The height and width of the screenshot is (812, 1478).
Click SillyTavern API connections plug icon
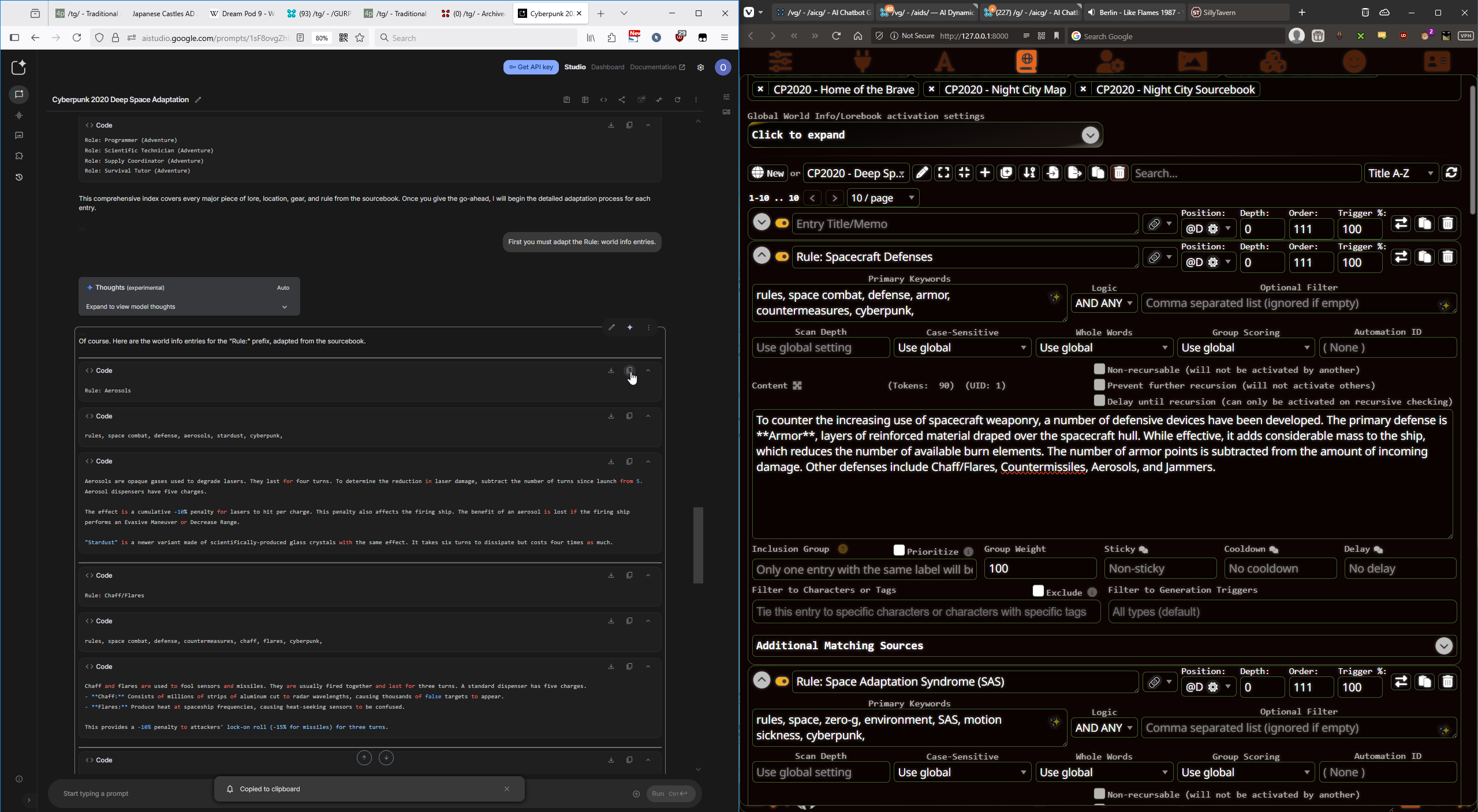point(863,61)
